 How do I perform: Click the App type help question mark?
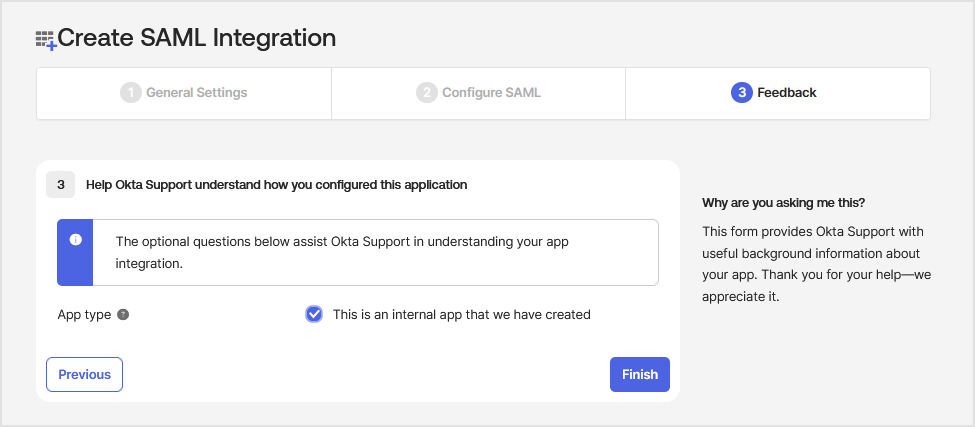(x=123, y=315)
